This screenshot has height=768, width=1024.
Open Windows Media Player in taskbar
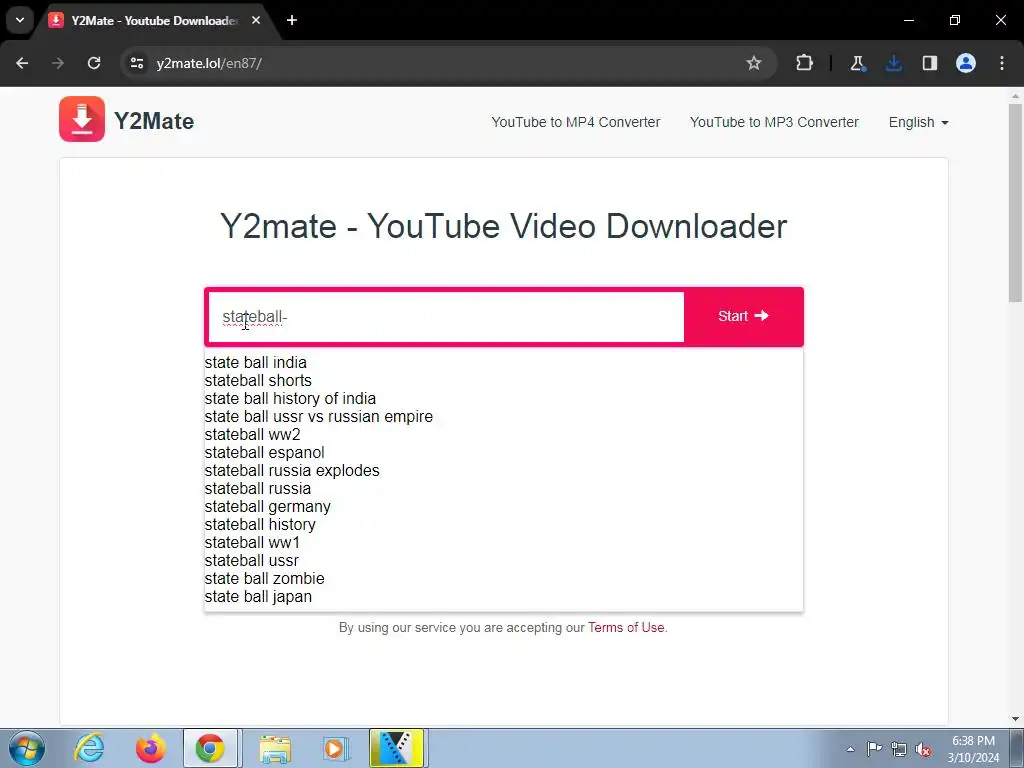pos(335,748)
